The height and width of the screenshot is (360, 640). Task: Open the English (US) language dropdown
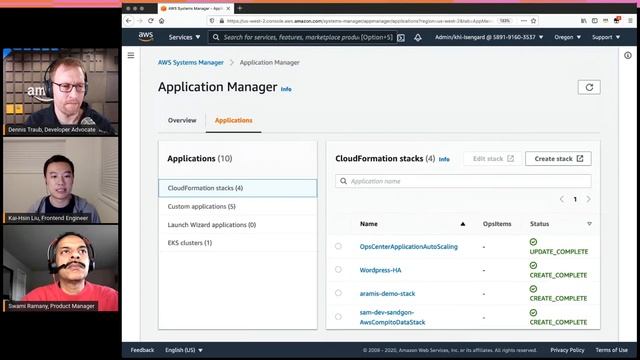click(x=184, y=350)
